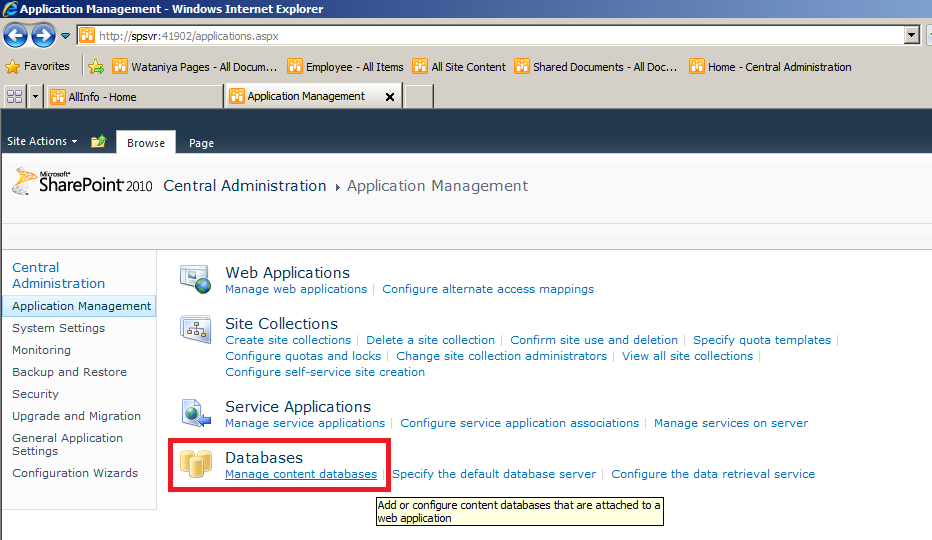Select Application Management in left navigation
The height and width of the screenshot is (540, 932).
click(81, 306)
